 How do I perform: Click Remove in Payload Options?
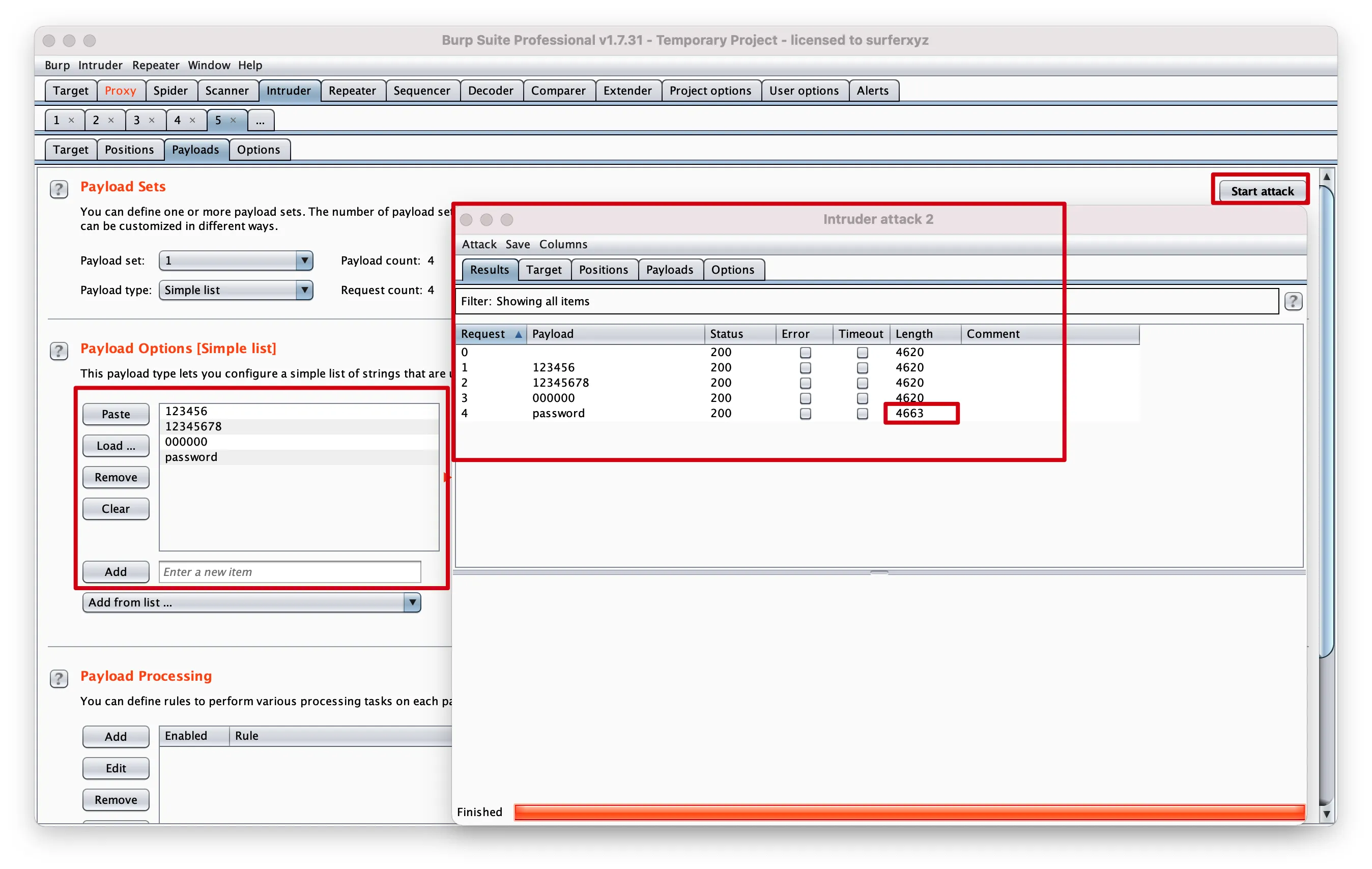pyautogui.click(x=116, y=477)
